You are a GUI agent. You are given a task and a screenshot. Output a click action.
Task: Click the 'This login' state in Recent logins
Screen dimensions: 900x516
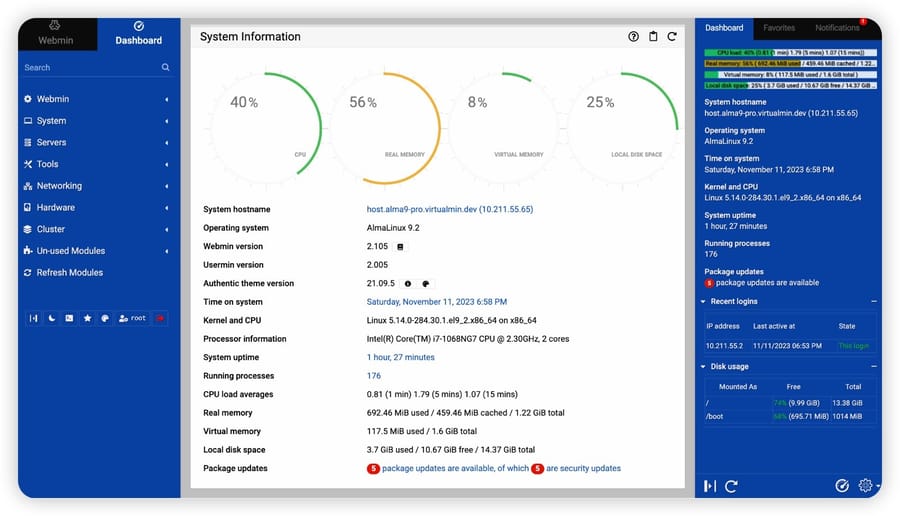point(854,346)
